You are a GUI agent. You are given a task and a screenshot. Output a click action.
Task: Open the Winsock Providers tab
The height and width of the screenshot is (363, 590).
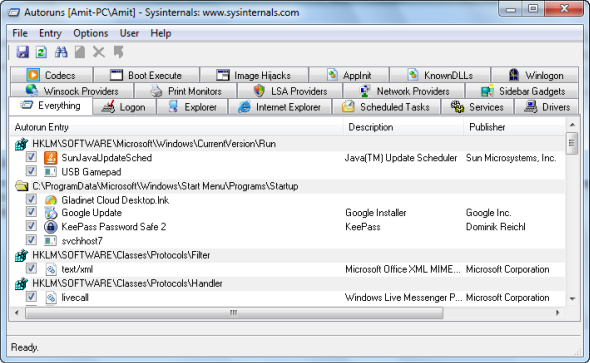click(x=72, y=91)
